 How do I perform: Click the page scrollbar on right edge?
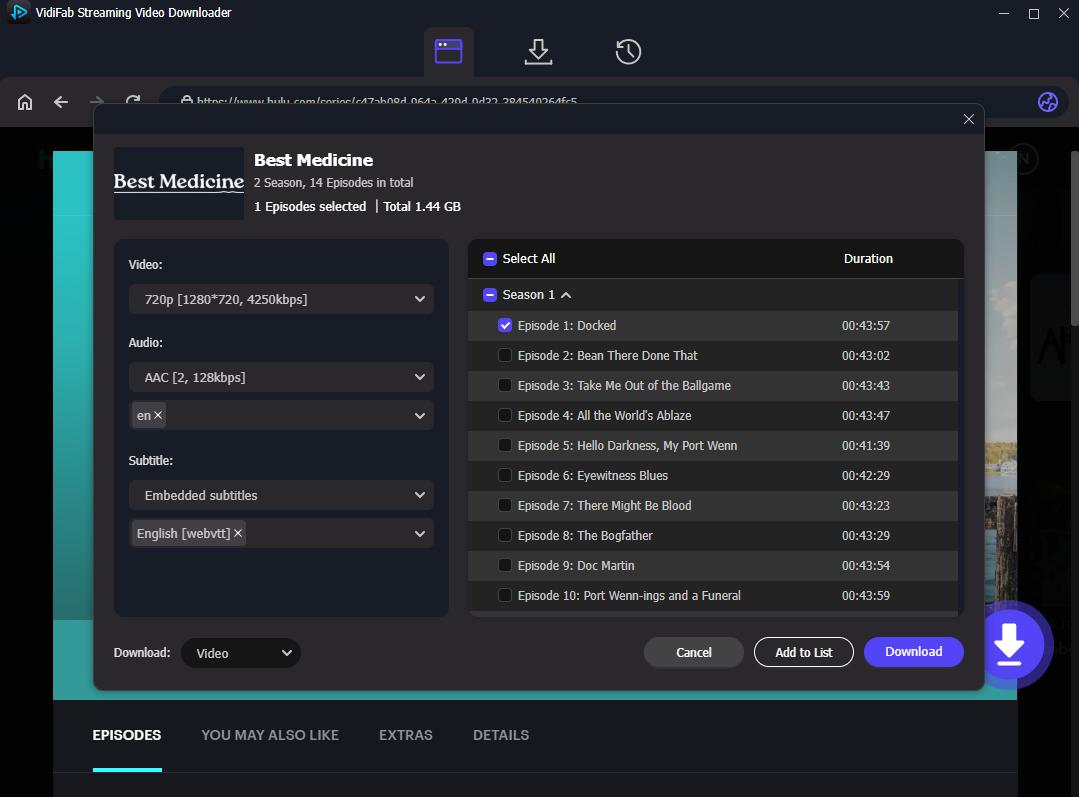pos(1074,237)
